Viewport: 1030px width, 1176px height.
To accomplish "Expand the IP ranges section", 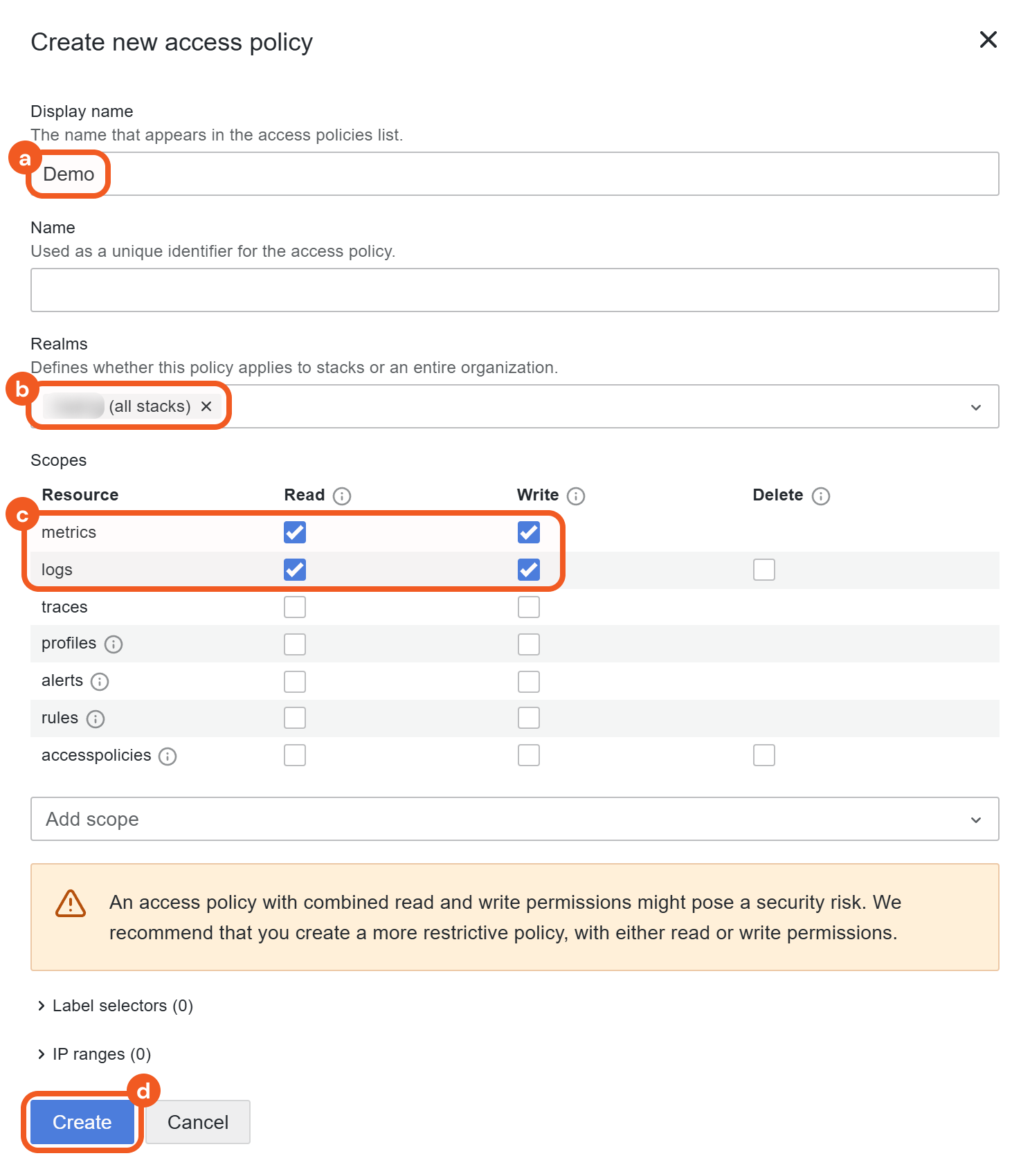I will pyautogui.click(x=94, y=1054).
